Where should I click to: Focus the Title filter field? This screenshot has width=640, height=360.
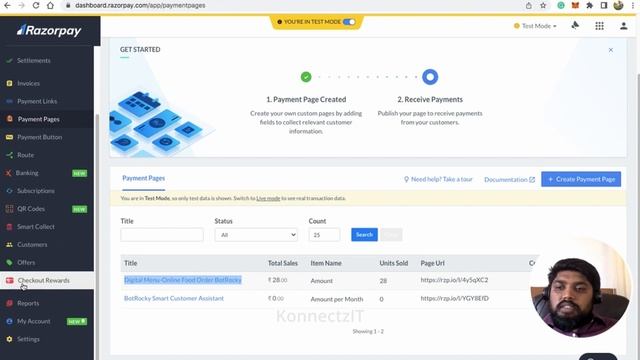pyautogui.click(x=162, y=235)
